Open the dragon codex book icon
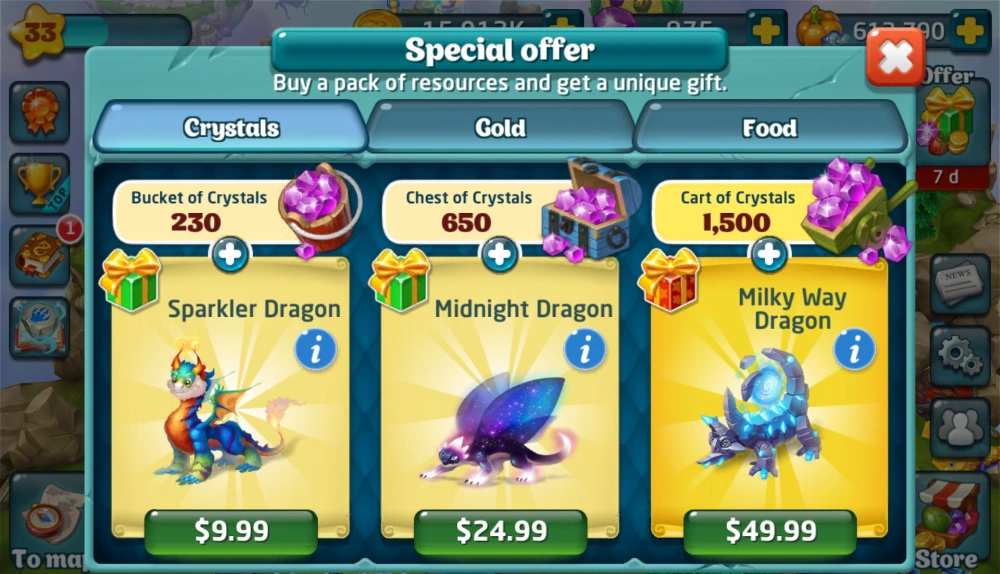This screenshot has width=1000, height=574. pyautogui.click(x=40, y=327)
